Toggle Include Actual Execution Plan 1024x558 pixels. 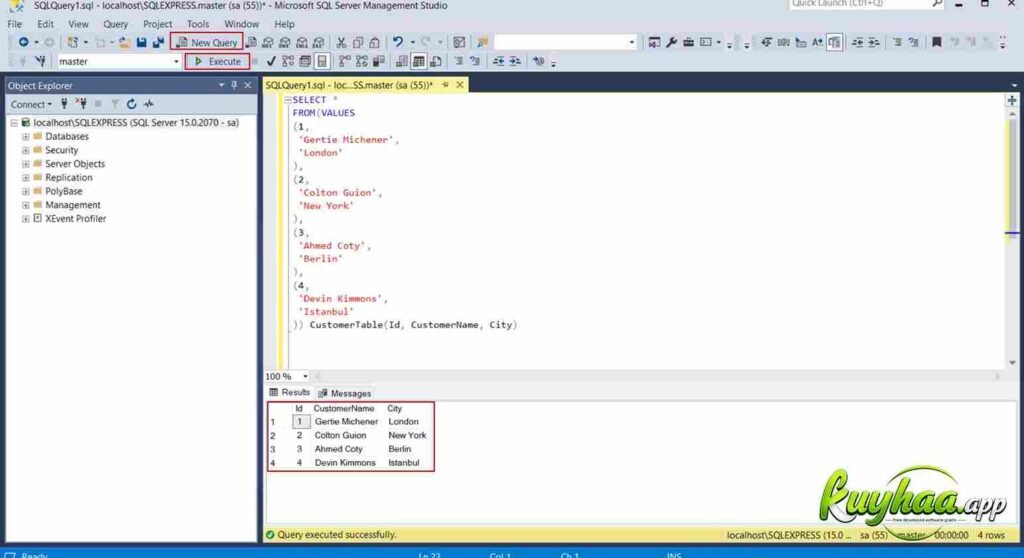point(345,61)
